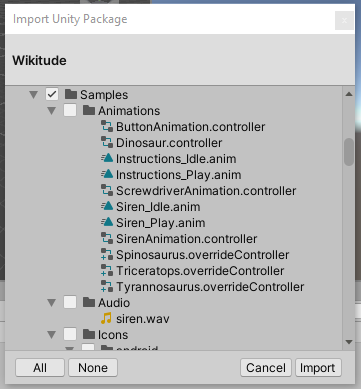
Task: Select the Instructions_Play.anim text
Action: tap(179, 175)
